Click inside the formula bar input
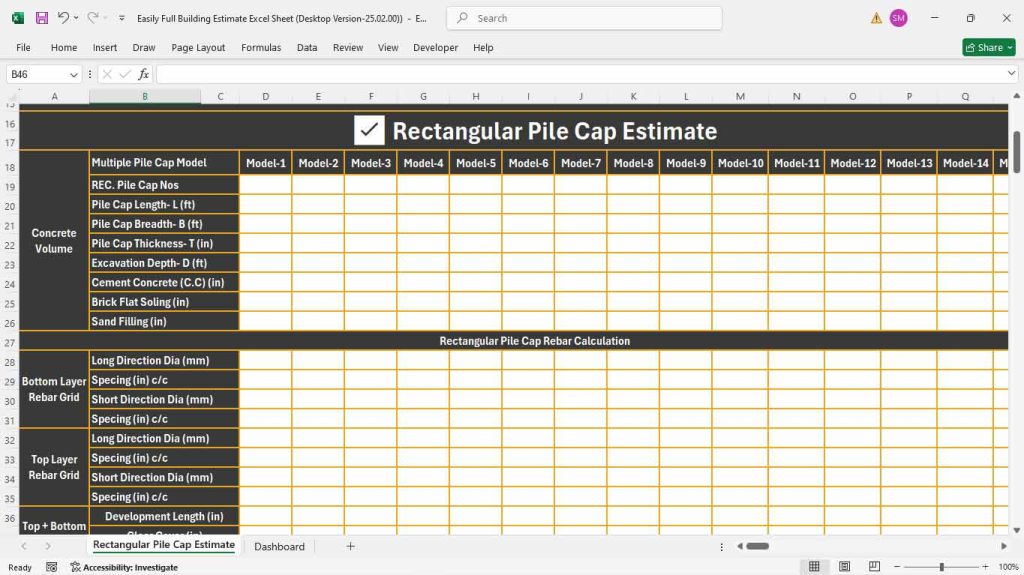 580,74
